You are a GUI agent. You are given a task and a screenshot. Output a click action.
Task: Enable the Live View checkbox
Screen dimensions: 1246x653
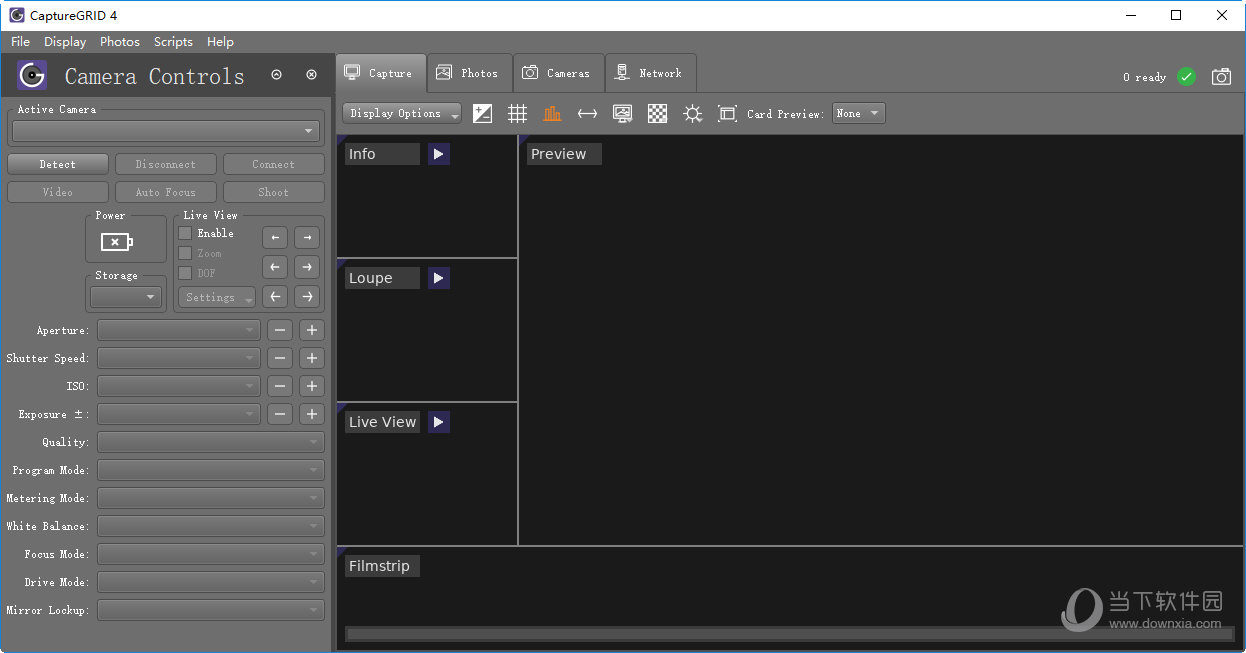(185, 233)
